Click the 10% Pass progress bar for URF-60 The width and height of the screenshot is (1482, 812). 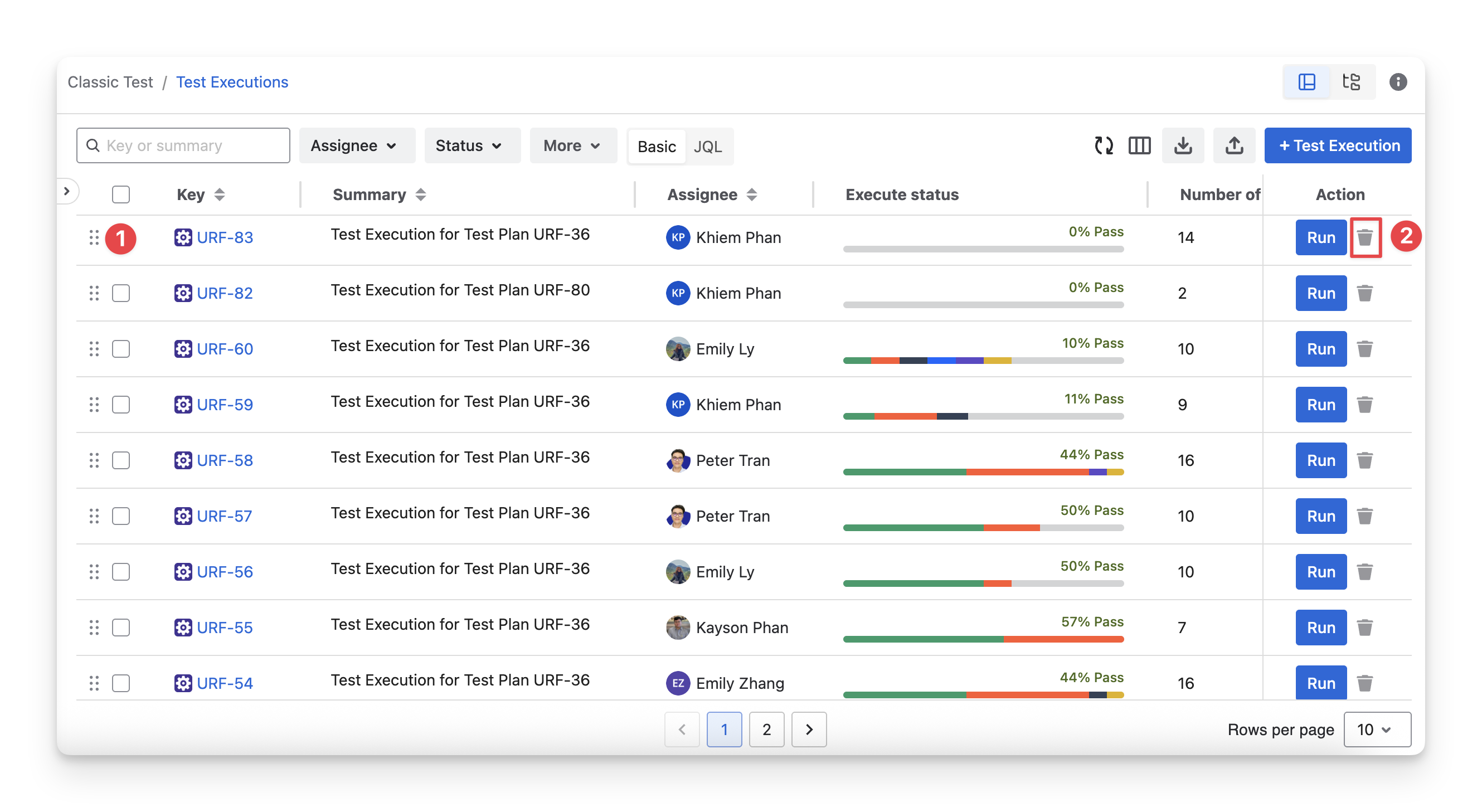983,361
